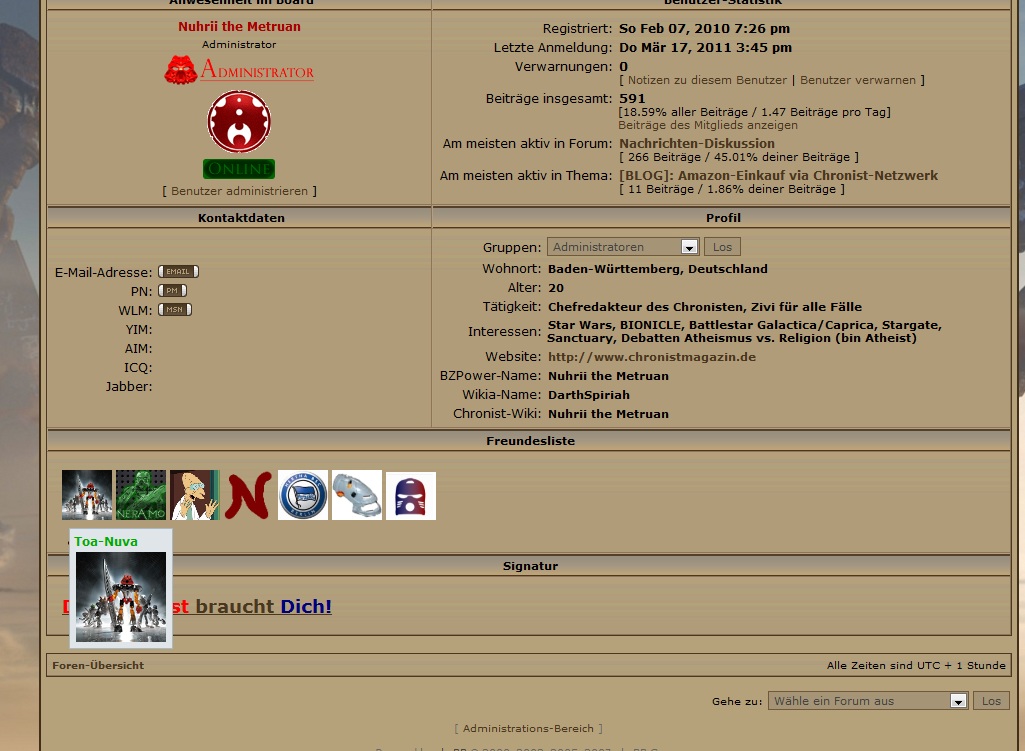Click the MSN icon next to WLM

[x=175, y=310]
